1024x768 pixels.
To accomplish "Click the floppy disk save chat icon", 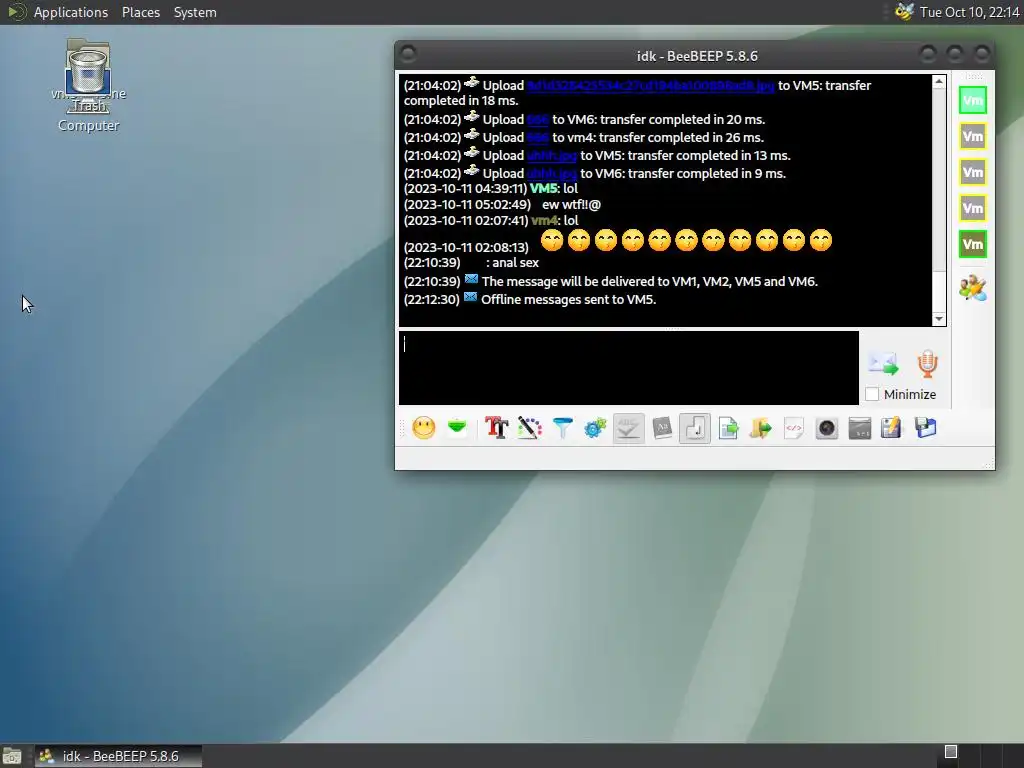I will click(925, 428).
